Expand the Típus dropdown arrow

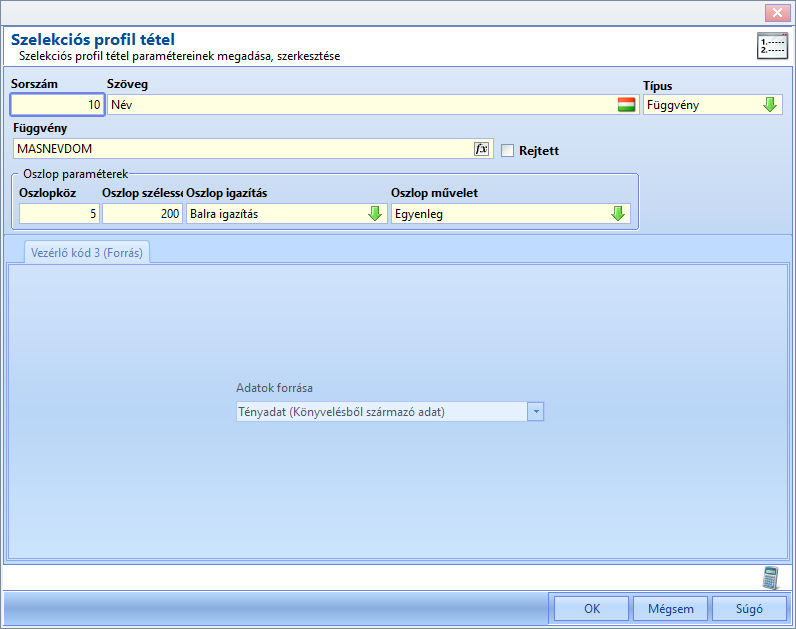point(770,105)
